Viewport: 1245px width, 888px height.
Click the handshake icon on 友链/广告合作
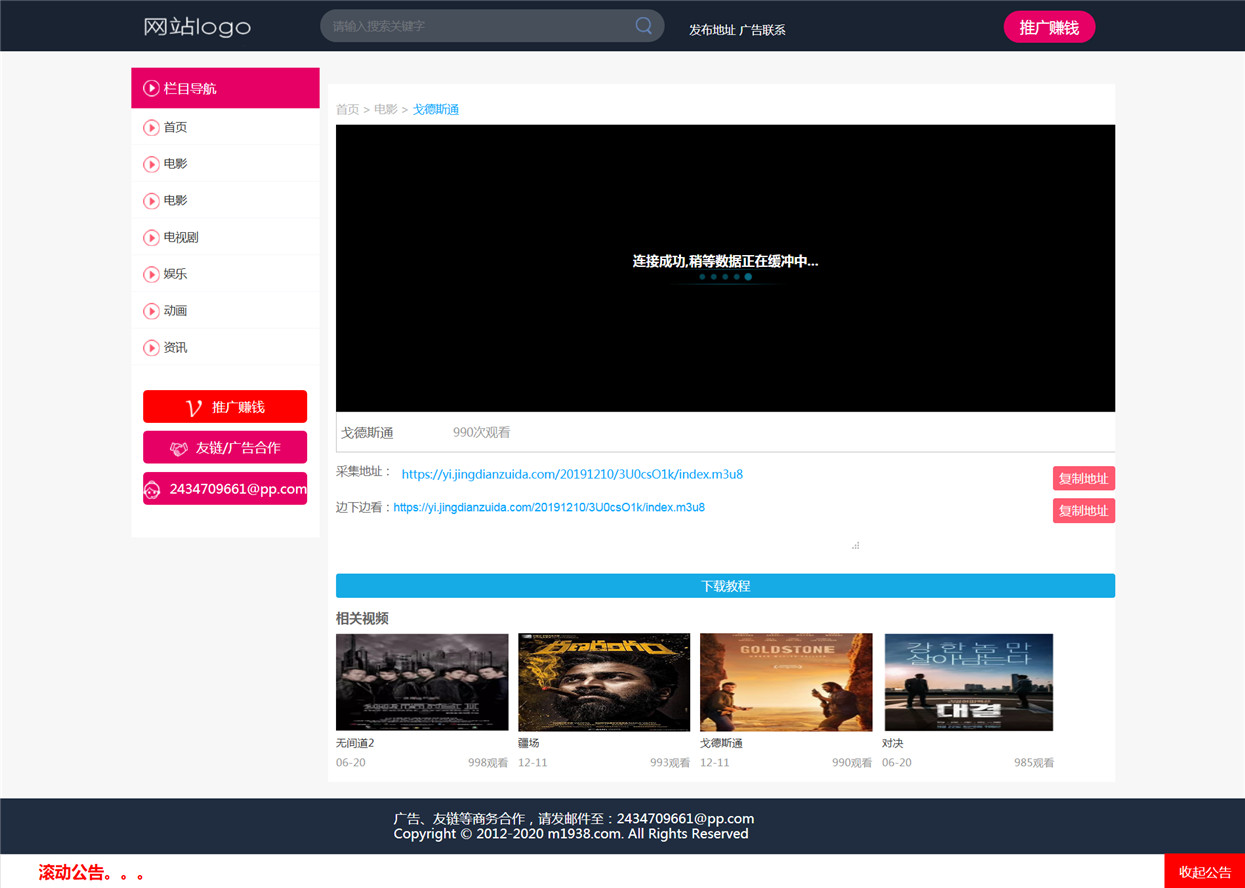click(x=179, y=448)
